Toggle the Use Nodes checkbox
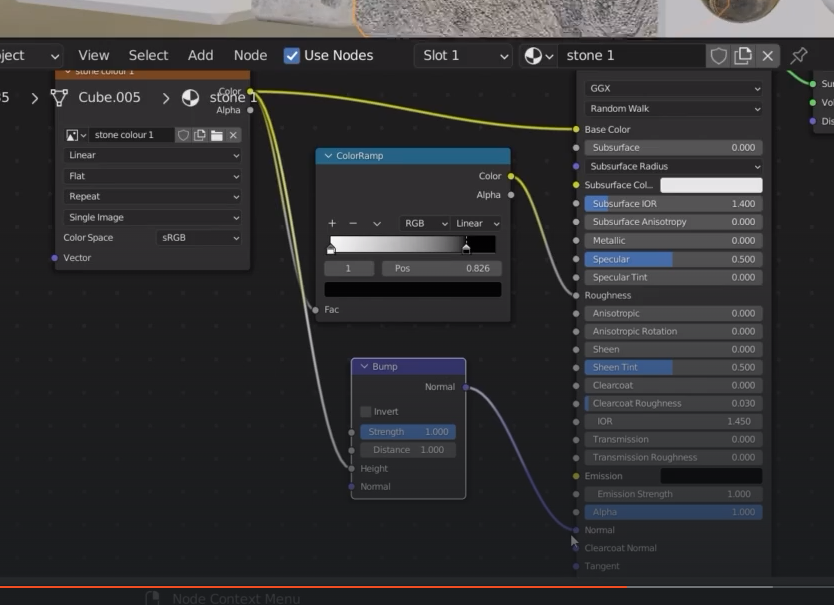834x605 pixels. pyautogui.click(x=291, y=55)
